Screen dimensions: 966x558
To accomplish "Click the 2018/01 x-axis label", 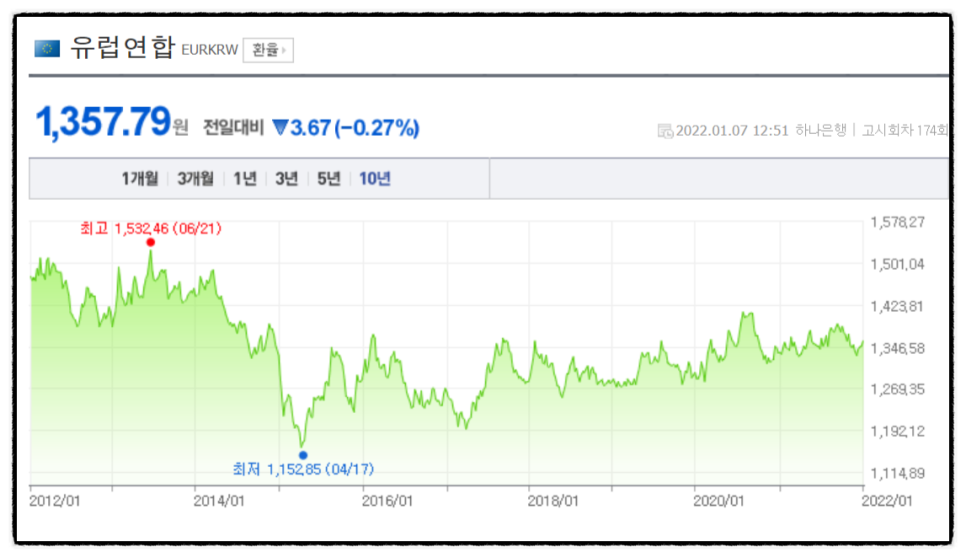I will (x=553, y=501).
